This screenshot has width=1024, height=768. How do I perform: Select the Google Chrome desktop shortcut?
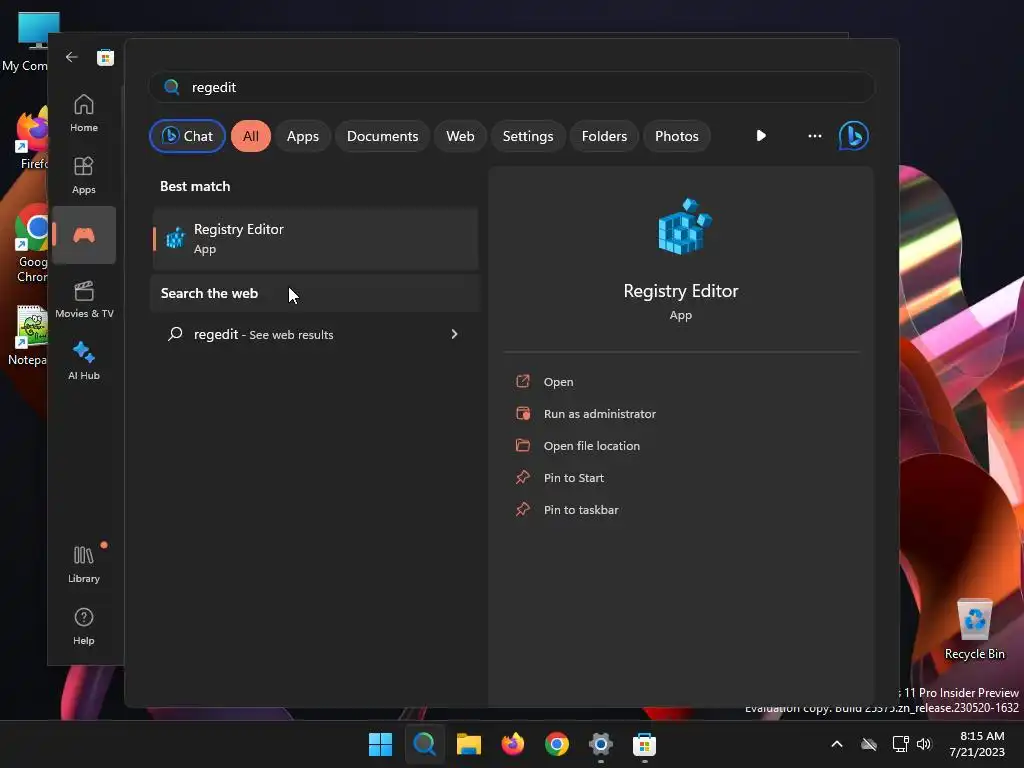31,244
